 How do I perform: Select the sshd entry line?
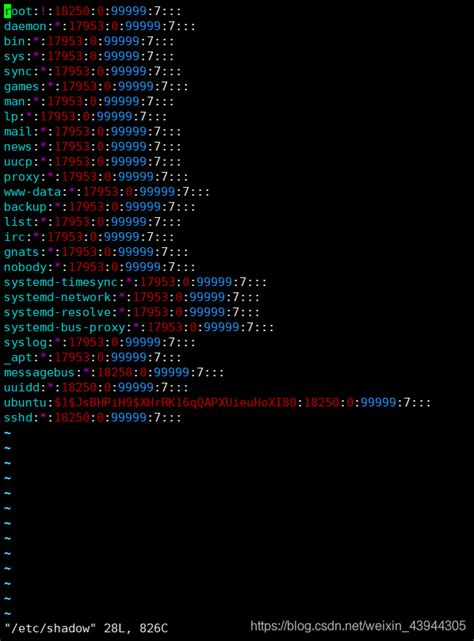(92, 418)
